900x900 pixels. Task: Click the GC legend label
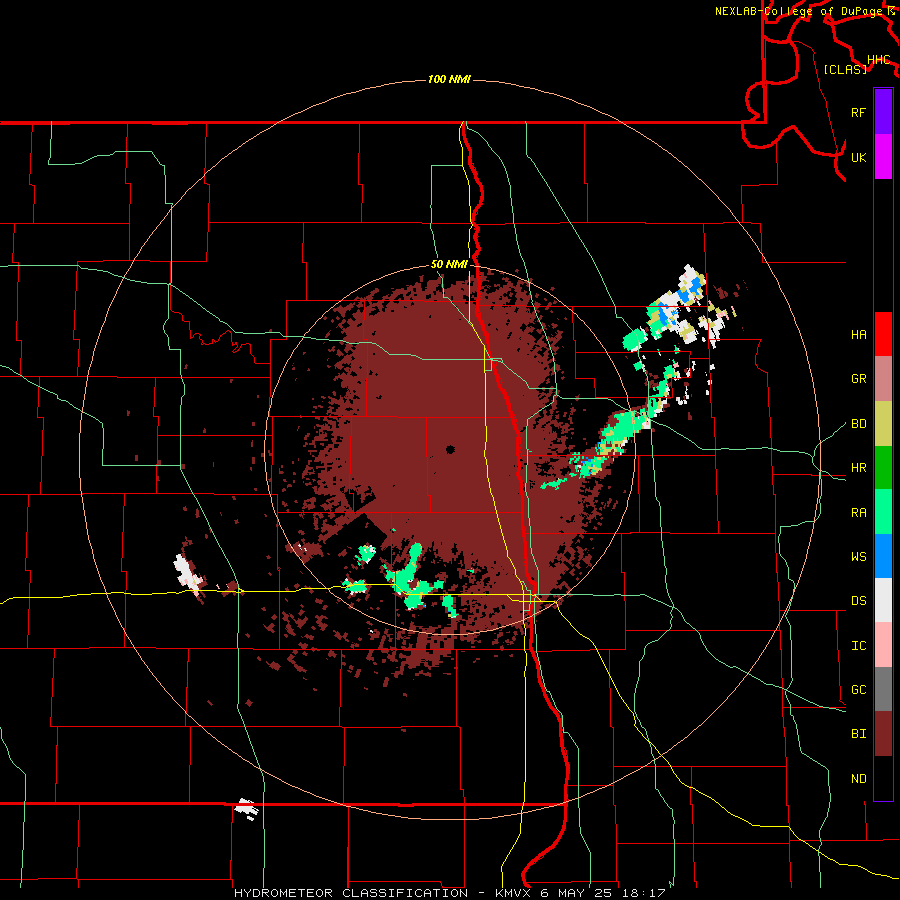point(859,689)
